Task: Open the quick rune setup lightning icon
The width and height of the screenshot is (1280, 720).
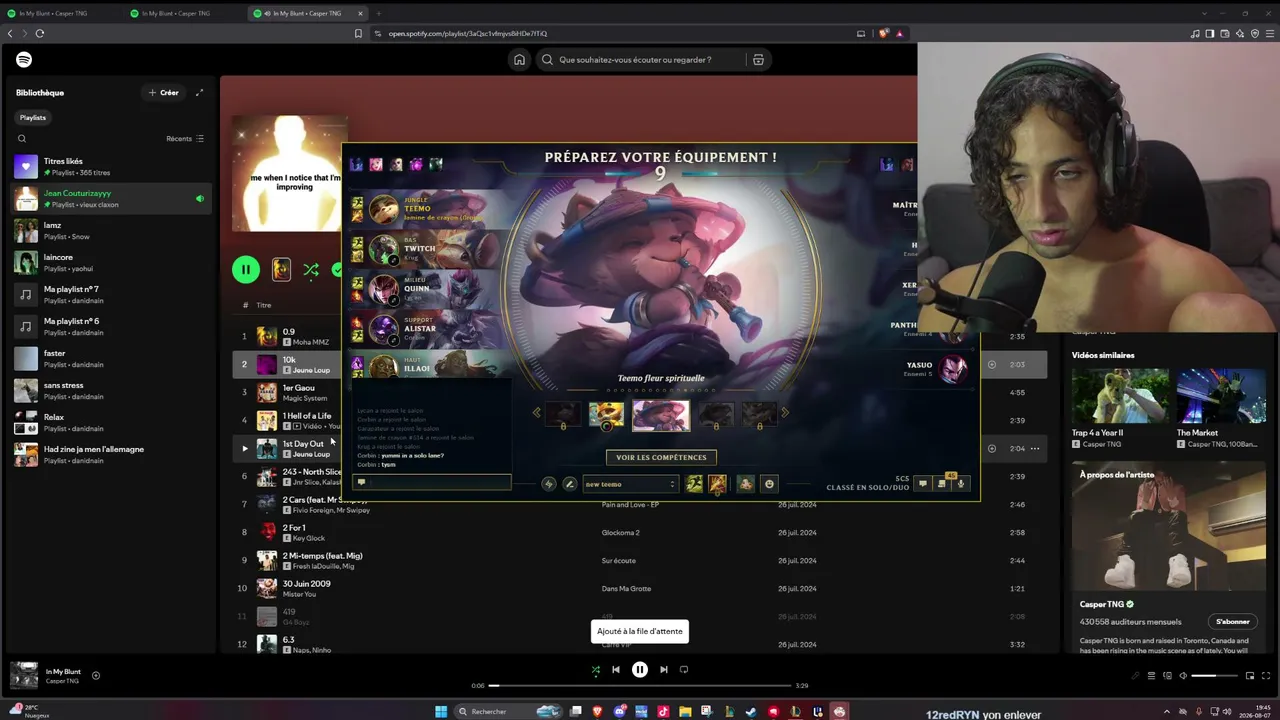Action: [x=548, y=485]
